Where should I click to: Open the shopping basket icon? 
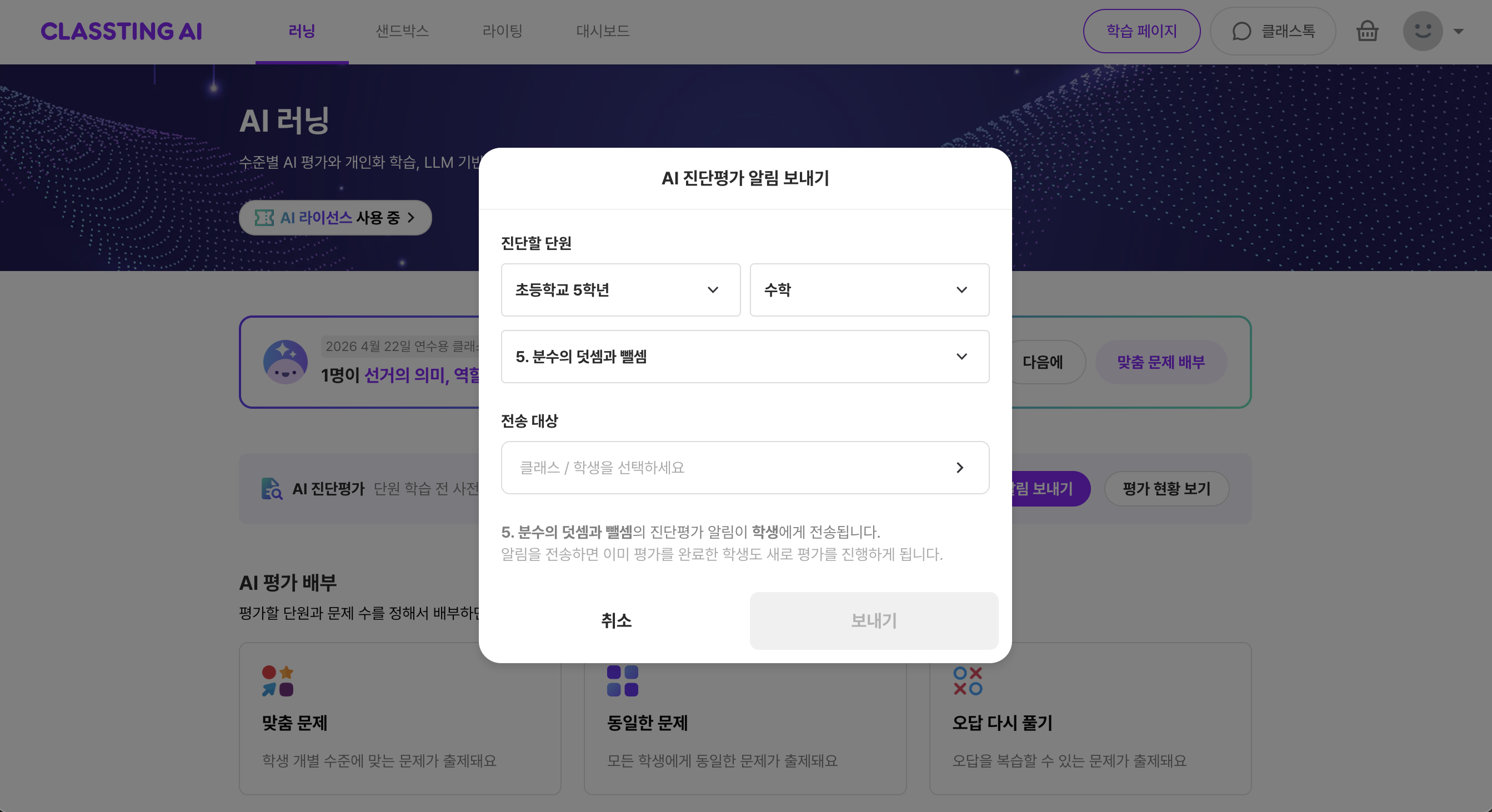point(1367,31)
